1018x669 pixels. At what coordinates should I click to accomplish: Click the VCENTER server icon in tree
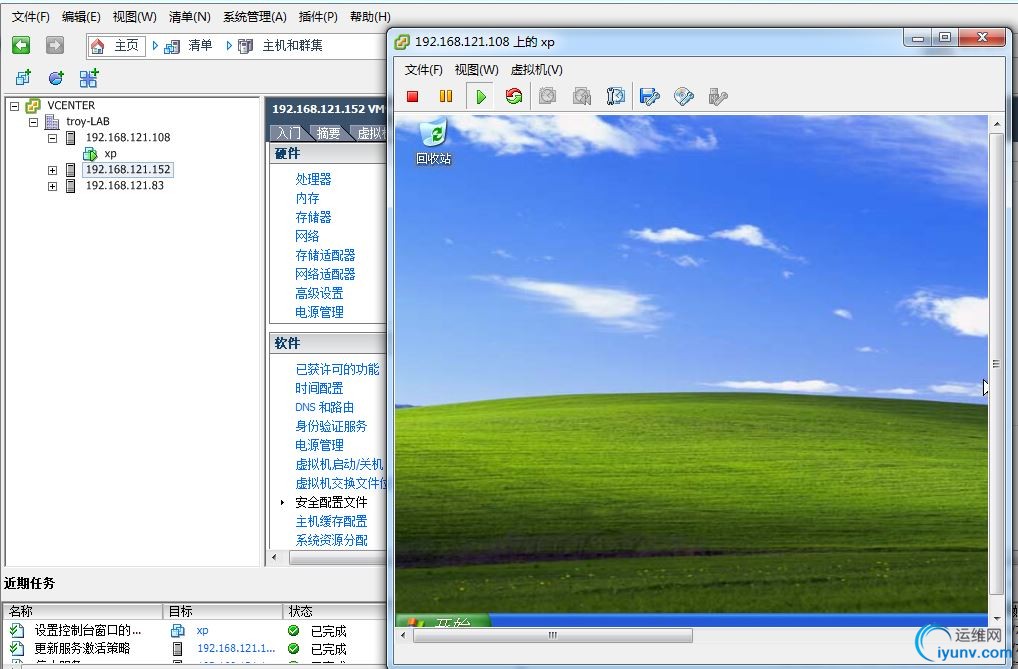click(32, 105)
